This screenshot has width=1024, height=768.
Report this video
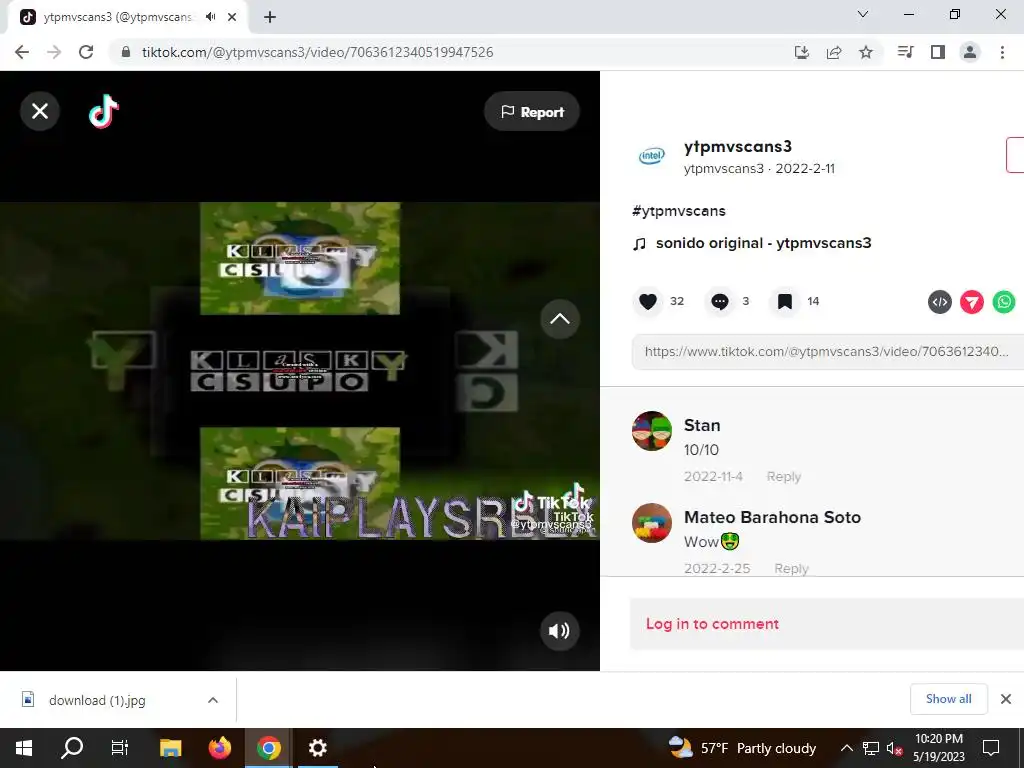coord(532,112)
